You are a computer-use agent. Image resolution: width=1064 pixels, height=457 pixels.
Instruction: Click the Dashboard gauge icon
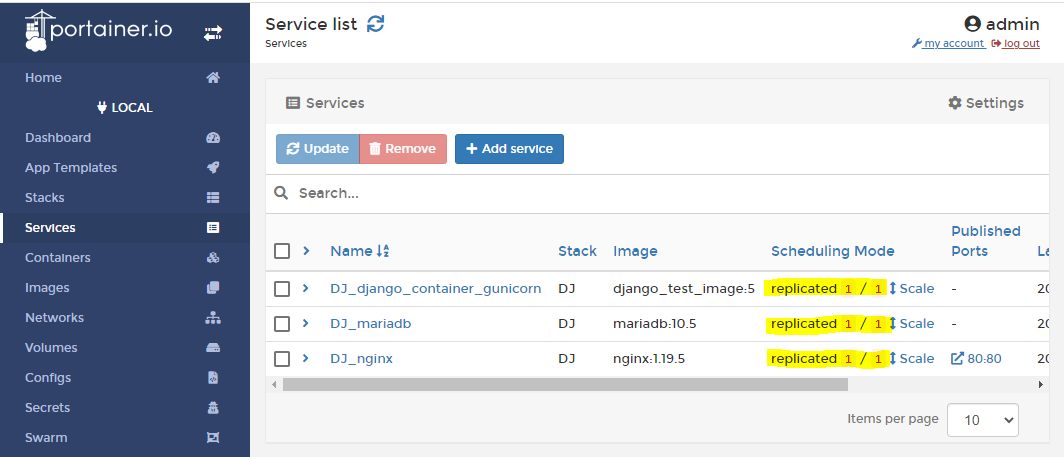click(x=212, y=138)
